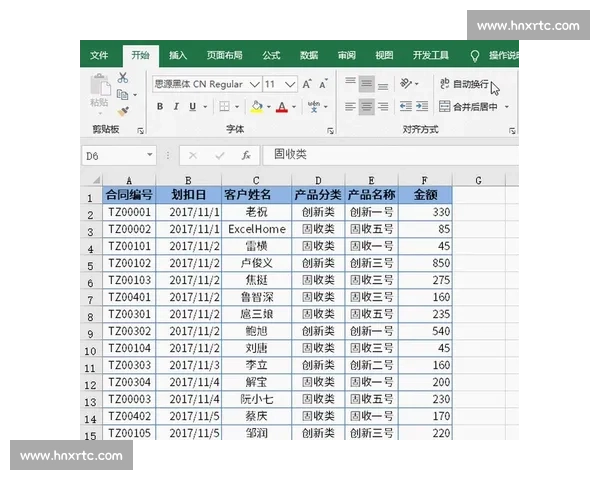The height and width of the screenshot is (480, 600).
Task: Click the Font Color A icon
Action: pos(282,107)
